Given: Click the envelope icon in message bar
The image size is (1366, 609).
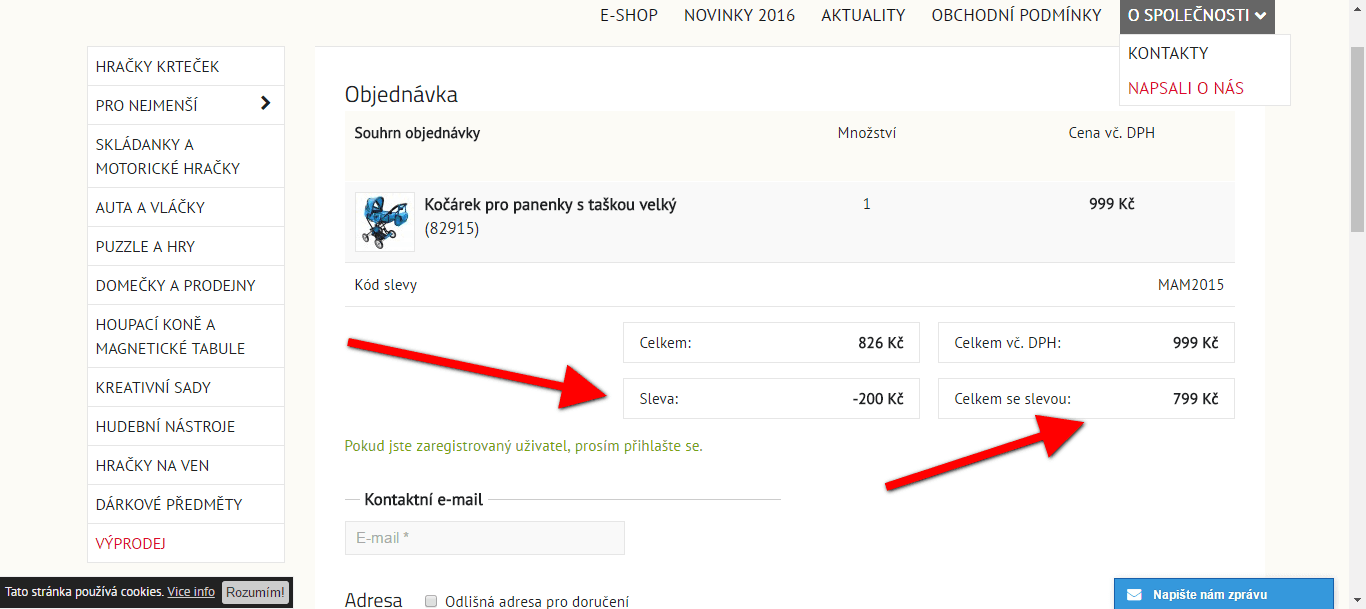Looking at the screenshot, I should [1134, 594].
